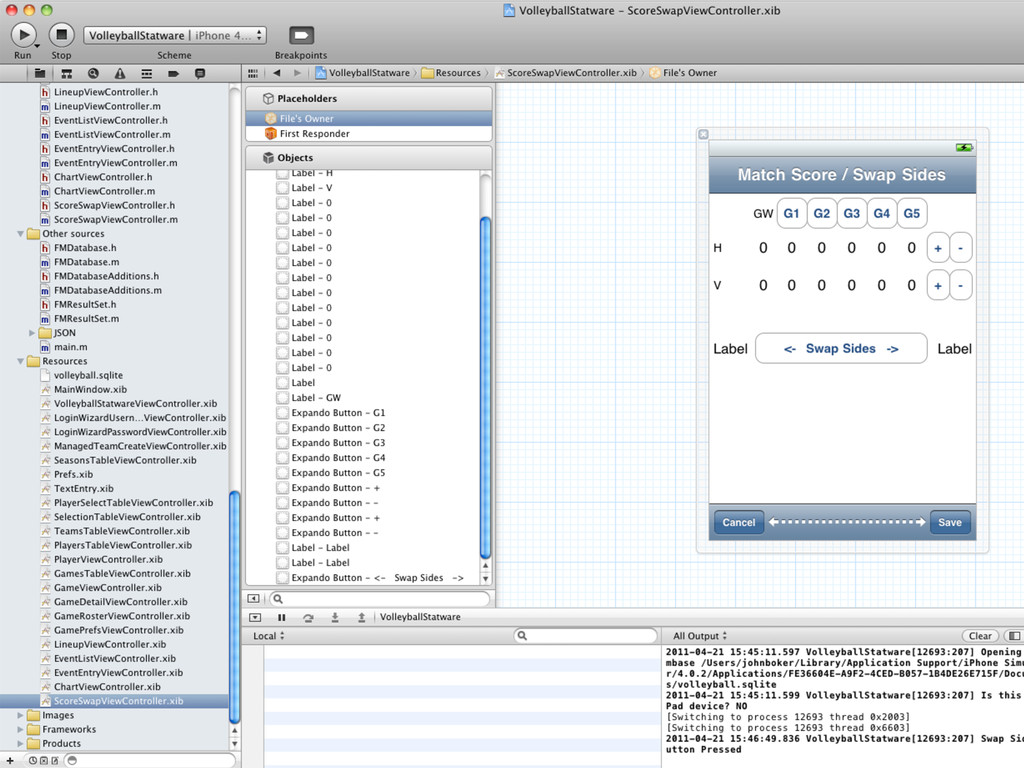The height and width of the screenshot is (768, 1024).
Task: Expand the Images folder
Action: pyautogui.click(x=20, y=715)
